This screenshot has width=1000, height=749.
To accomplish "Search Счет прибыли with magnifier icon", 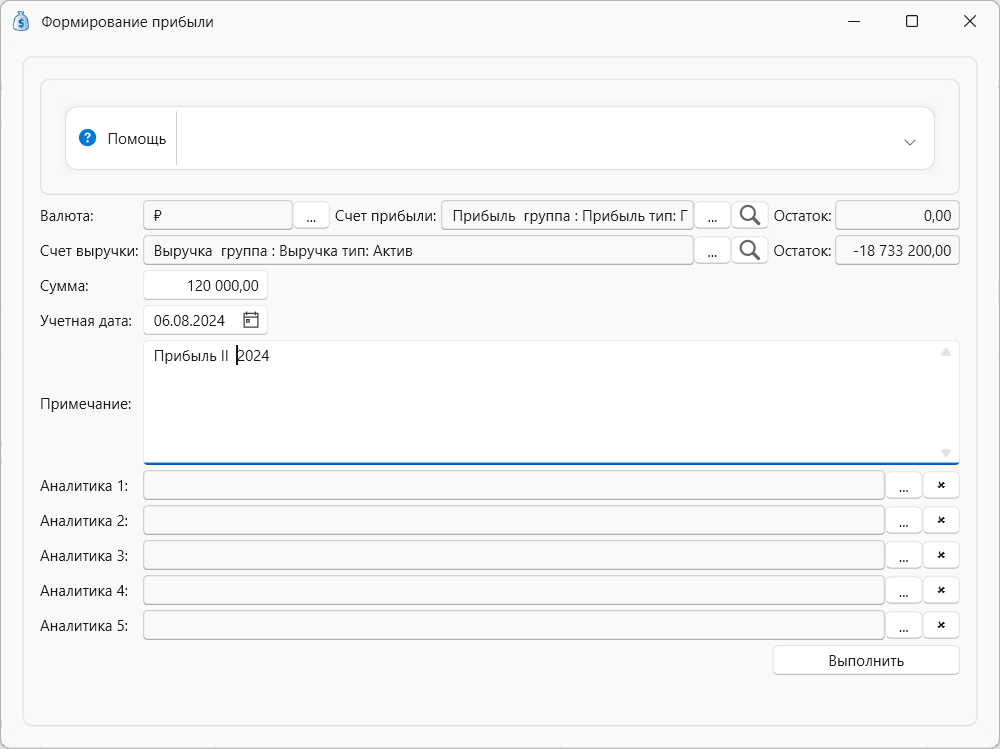I will click(x=749, y=216).
